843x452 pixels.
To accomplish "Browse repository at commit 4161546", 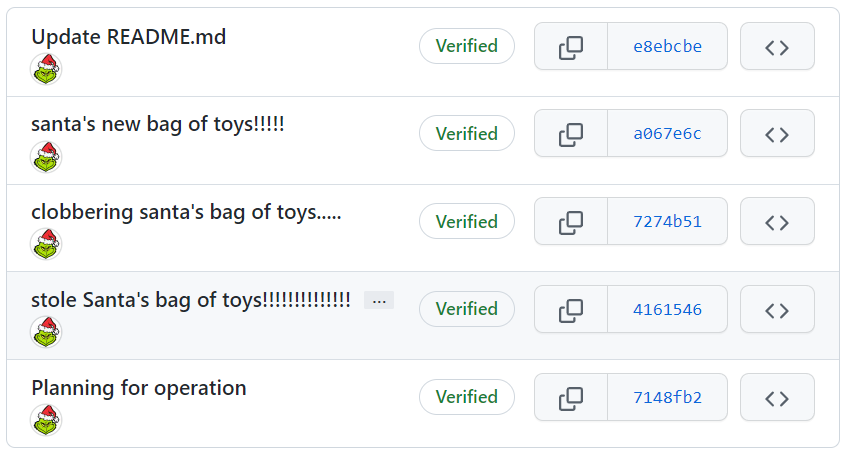I will [777, 309].
